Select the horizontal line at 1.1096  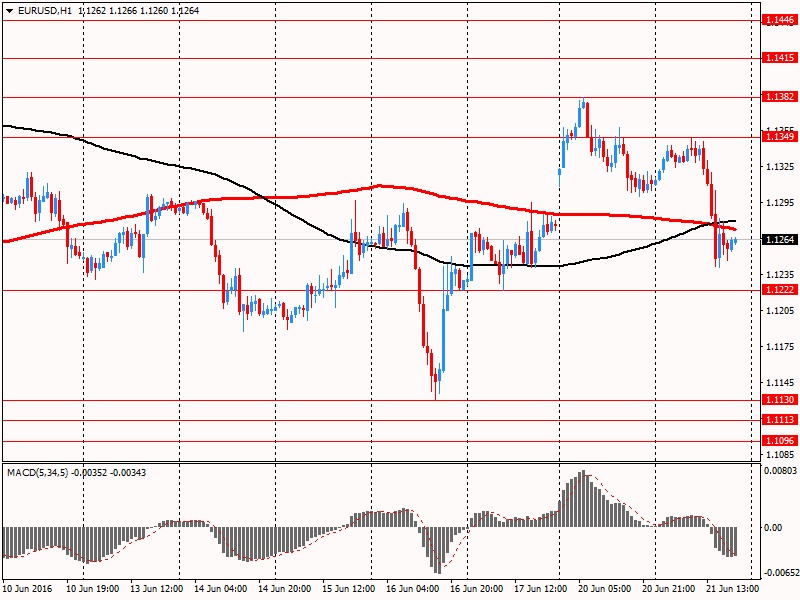tap(382, 441)
